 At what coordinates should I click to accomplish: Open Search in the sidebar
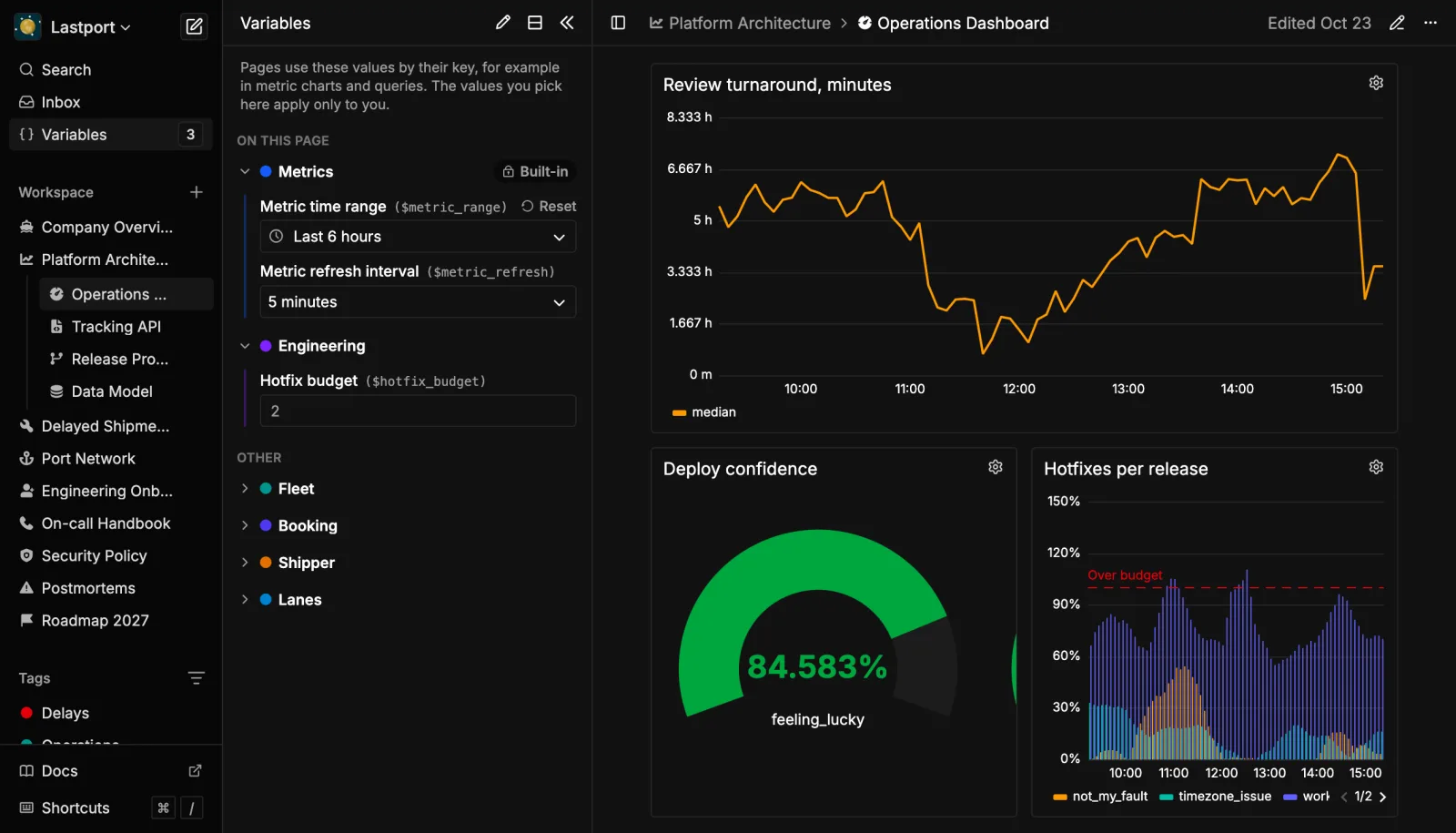click(x=111, y=70)
